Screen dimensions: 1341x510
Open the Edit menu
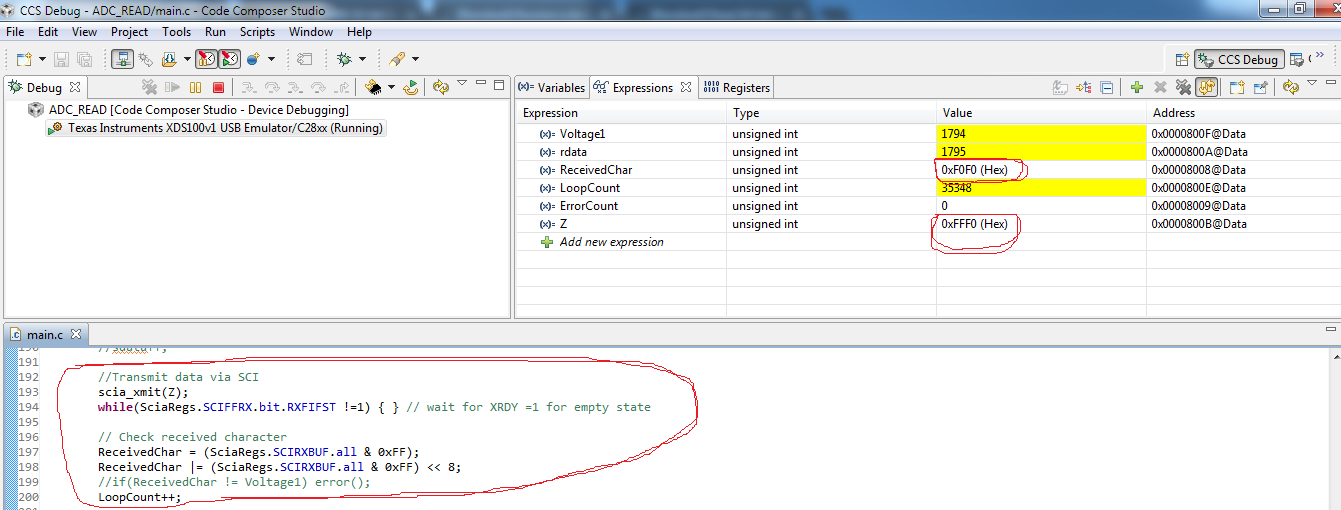[x=48, y=31]
